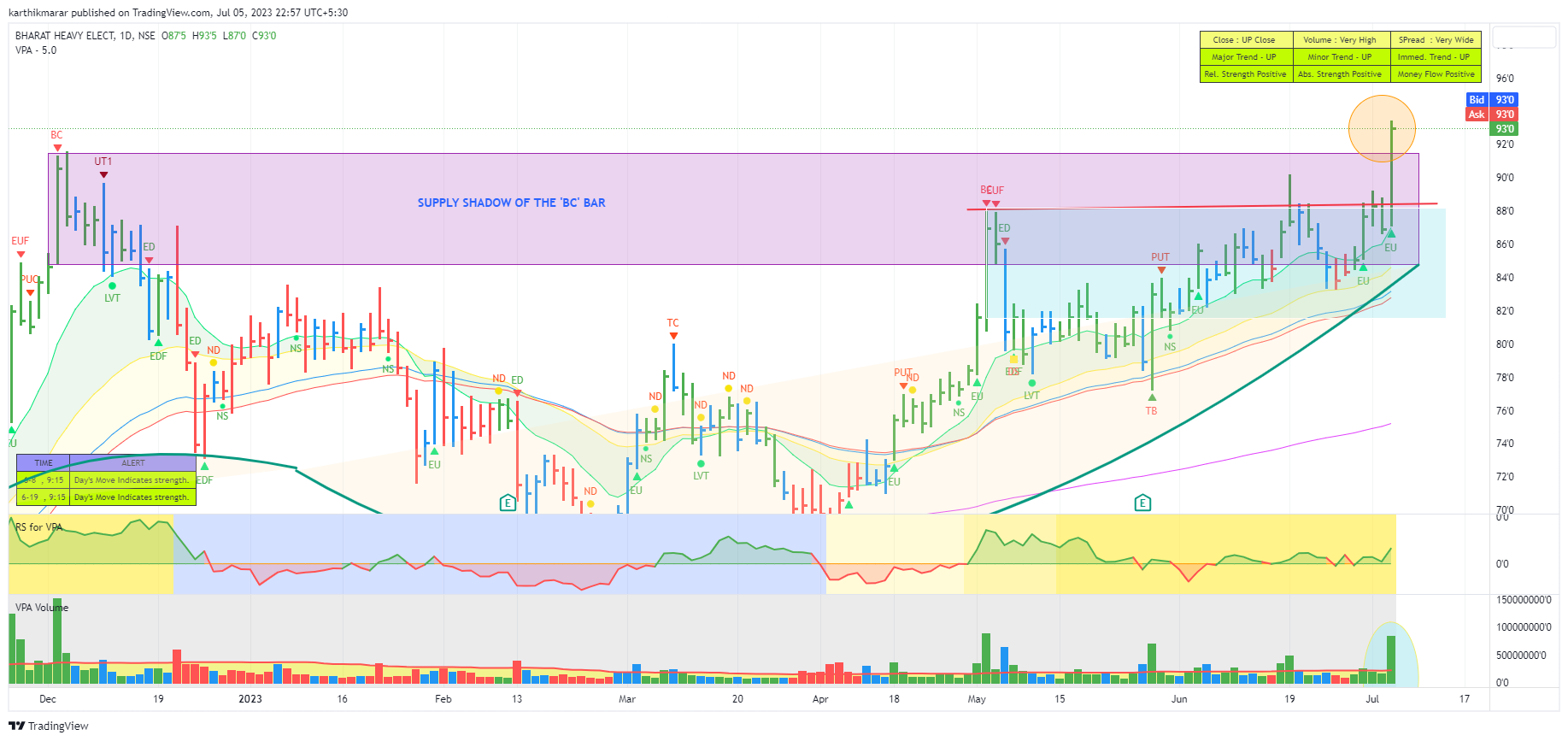Click the 72'0 price axis label
1568x741 pixels.
tap(1505, 477)
